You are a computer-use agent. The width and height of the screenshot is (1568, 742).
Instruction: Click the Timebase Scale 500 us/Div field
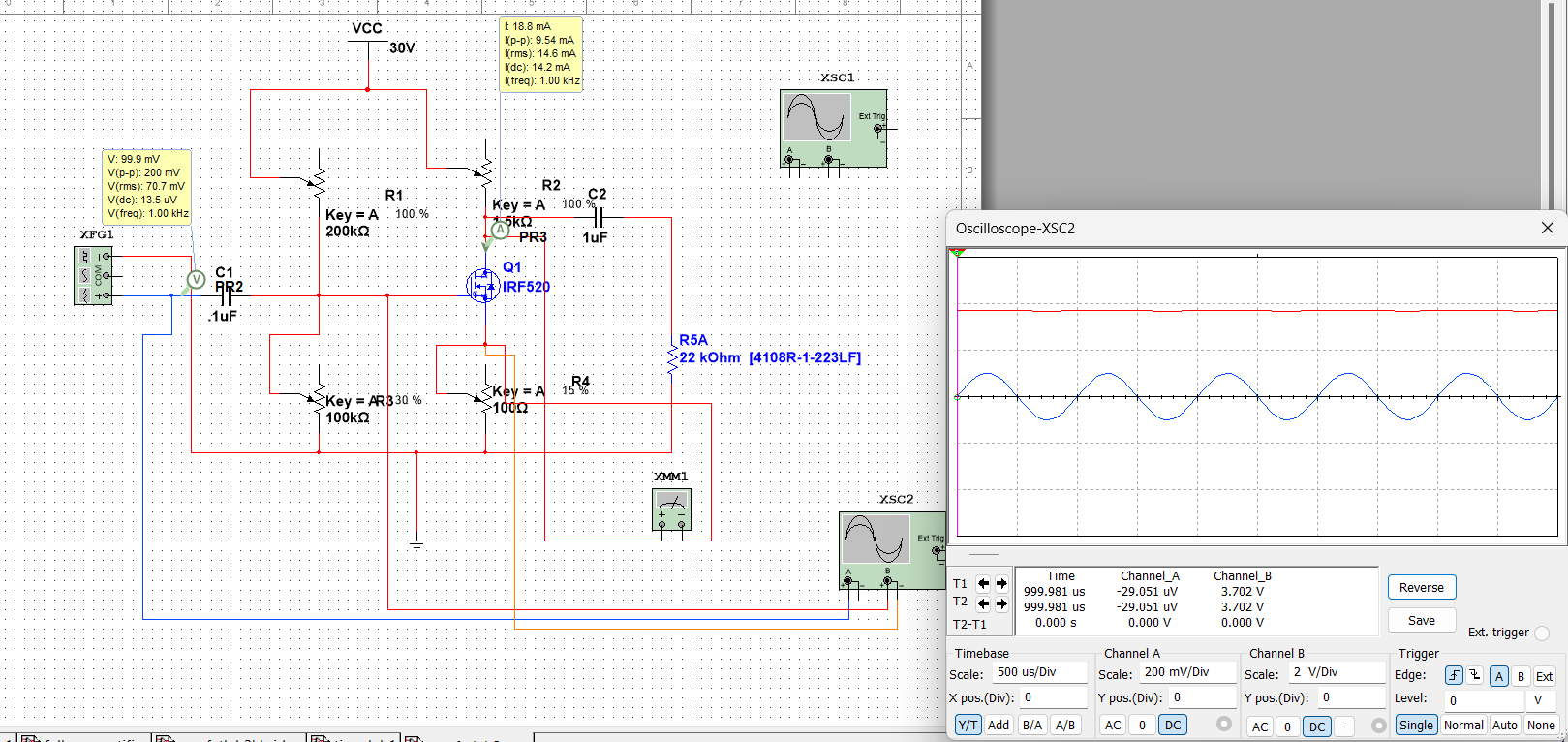point(1039,671)
